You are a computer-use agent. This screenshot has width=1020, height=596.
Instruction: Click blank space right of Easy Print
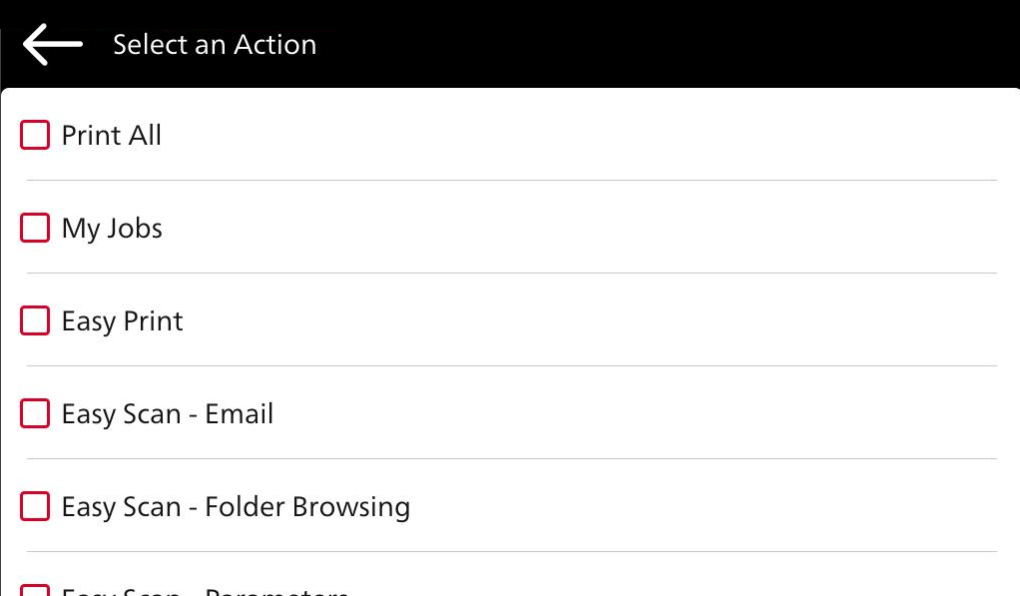pyautogui.click(x=600, y=321)
